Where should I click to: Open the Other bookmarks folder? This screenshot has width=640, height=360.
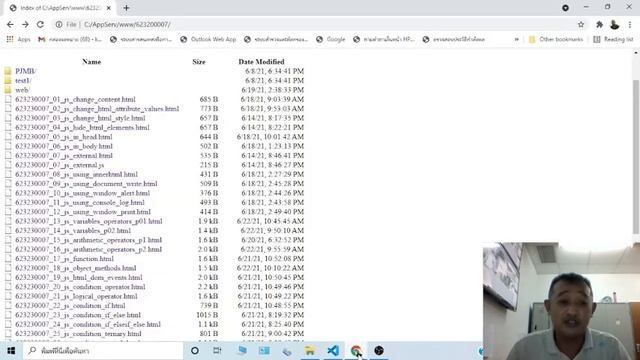coord(556,39)
